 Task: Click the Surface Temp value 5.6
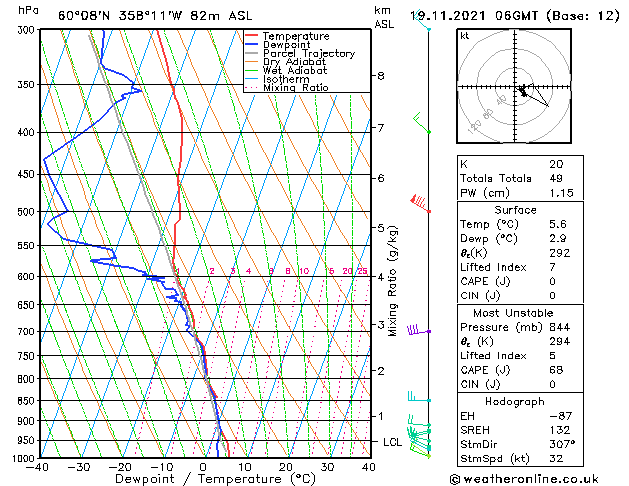558,224
